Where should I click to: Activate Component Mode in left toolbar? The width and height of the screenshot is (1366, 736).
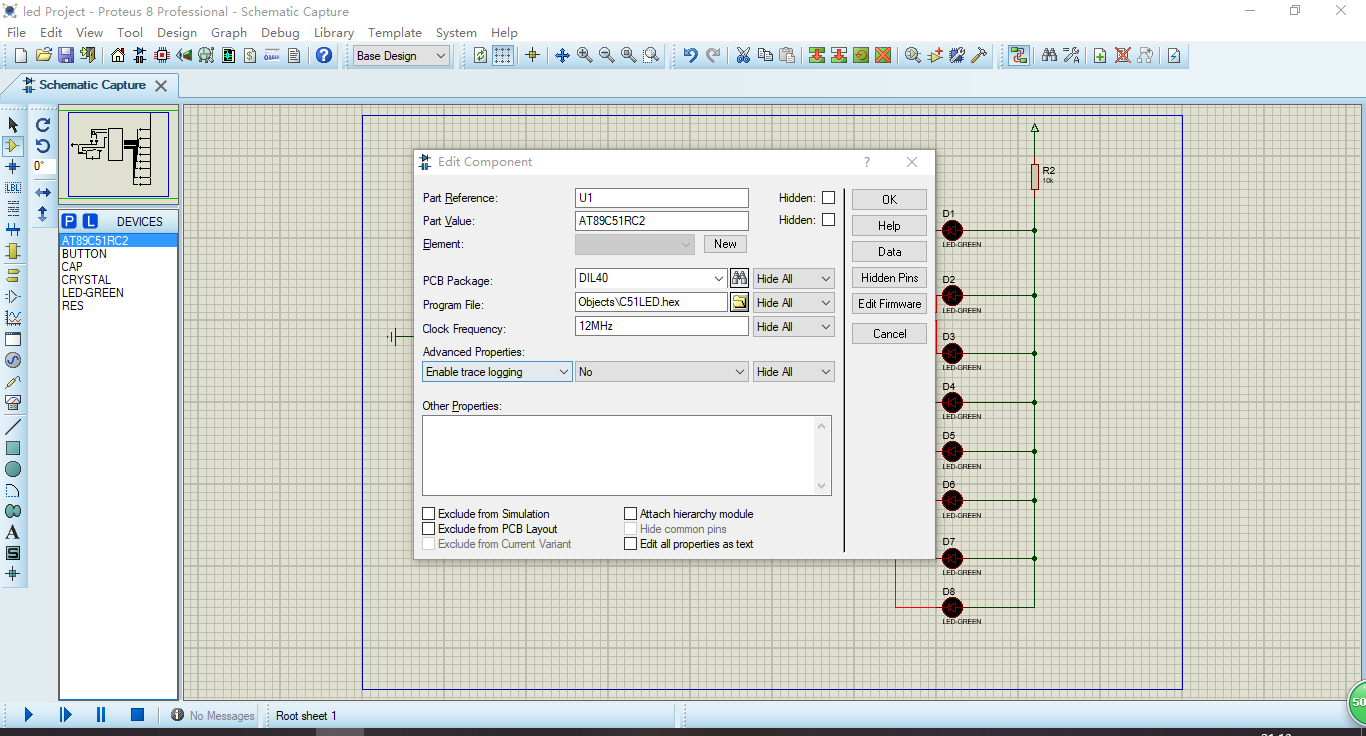(13, 146)
